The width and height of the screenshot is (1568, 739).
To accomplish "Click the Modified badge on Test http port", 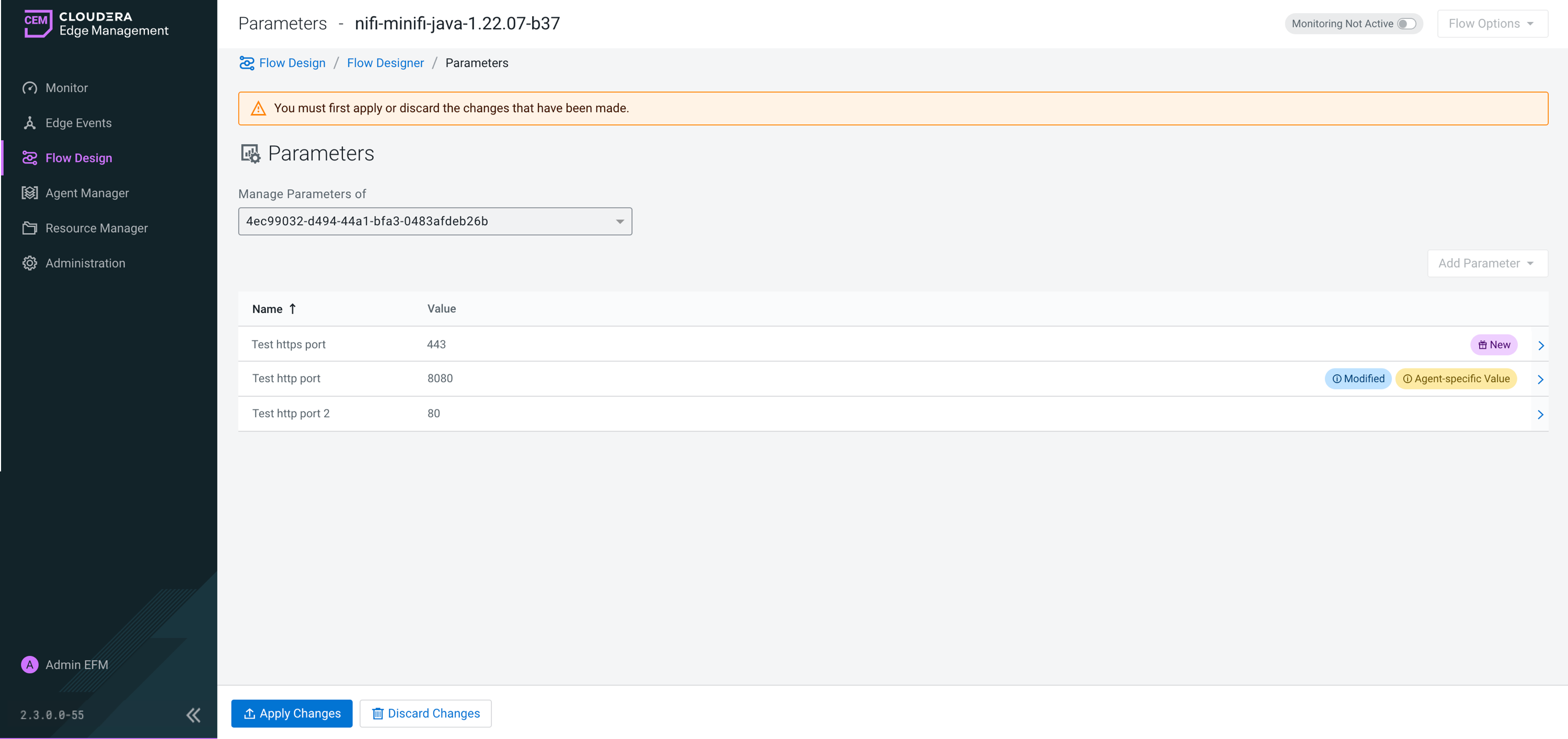I will [1357, 378].
